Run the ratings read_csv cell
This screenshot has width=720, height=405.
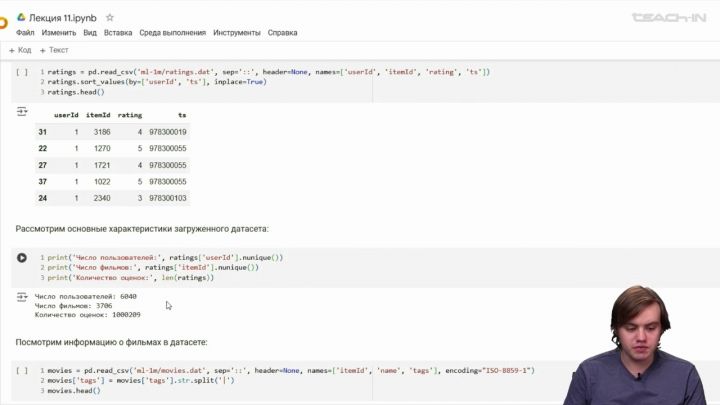tap(22, 72)
